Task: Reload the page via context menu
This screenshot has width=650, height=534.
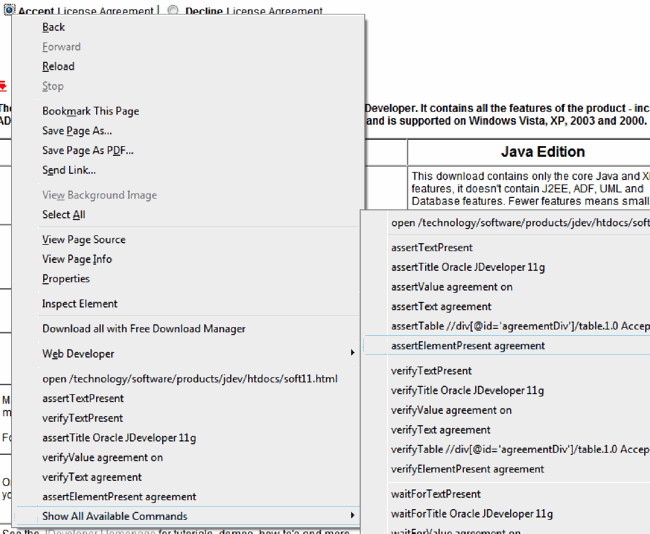Action: pyautogui.click(x=58, y=66)
